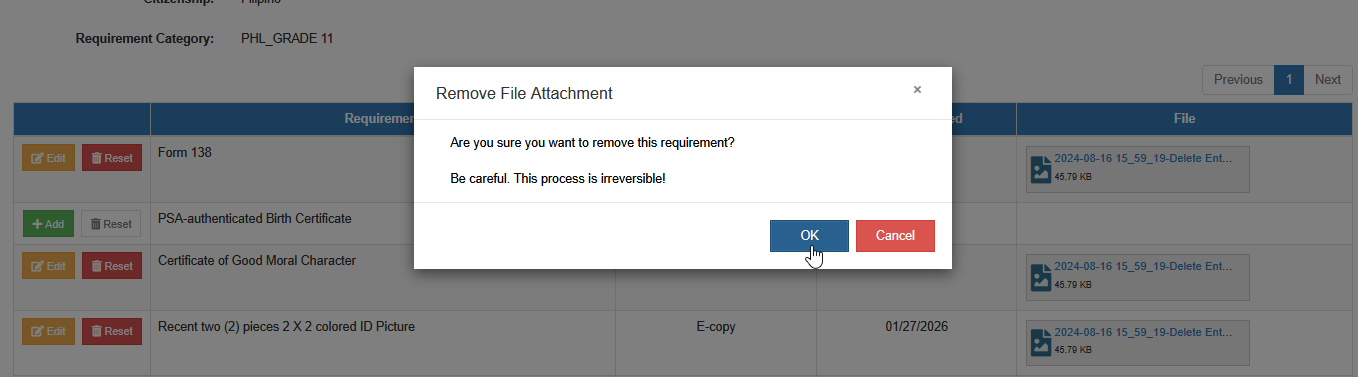Cancel the Remove File Attachment dialog
The height and width of the screenshot is (377, 1358).
[895, 236]
